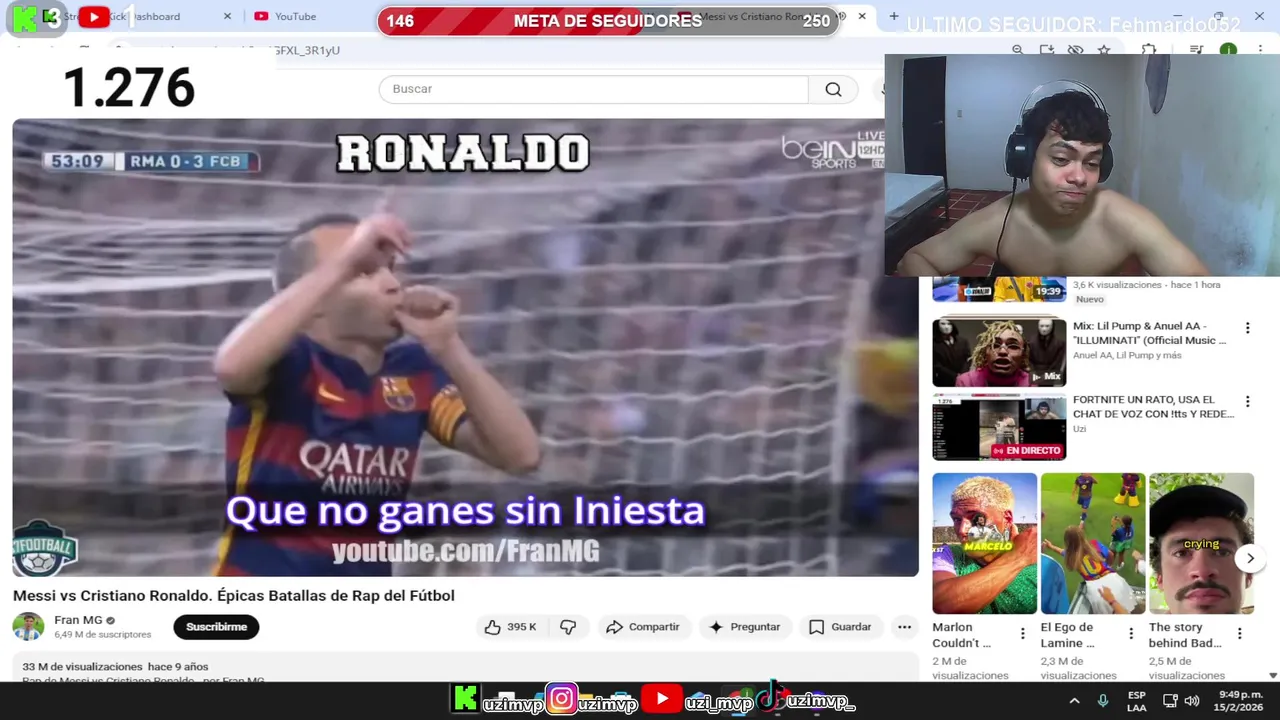The image size is (1280, 720).
Task: Open more actions dots beside Guardar
Action: coord(904,627)
